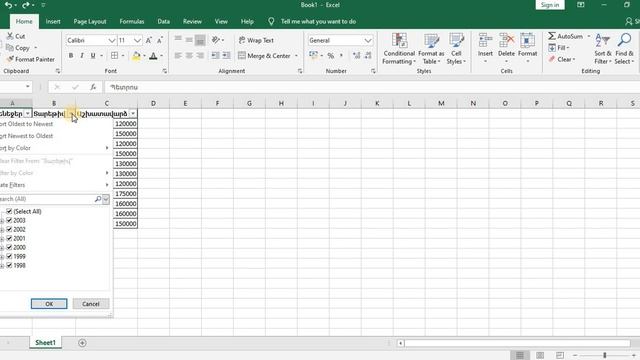This screenshot has width=640, height=360.
Task: Toggle Bold formatting
Action: (71, 56)
